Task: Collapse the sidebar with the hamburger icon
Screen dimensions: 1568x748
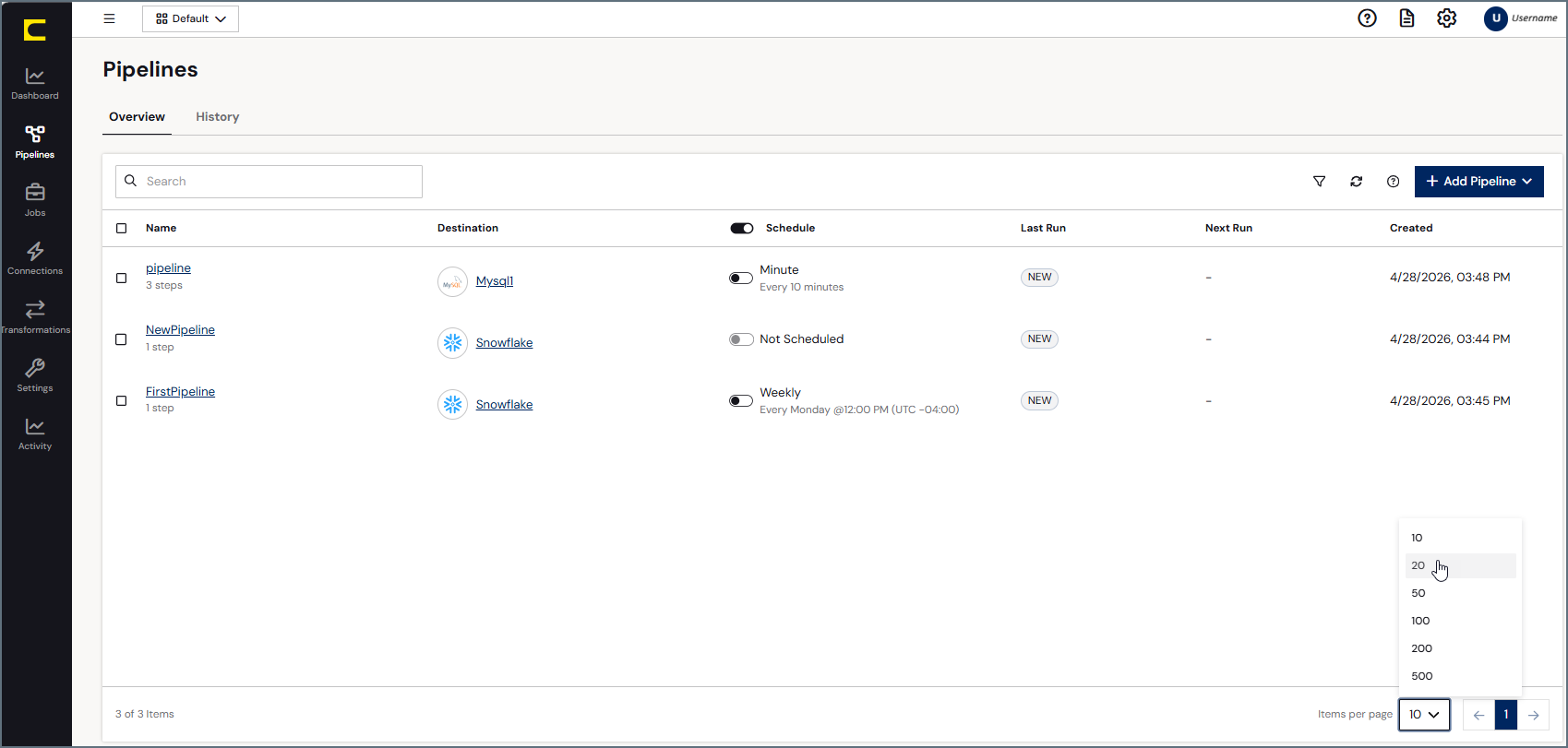Action: [109, 18]
